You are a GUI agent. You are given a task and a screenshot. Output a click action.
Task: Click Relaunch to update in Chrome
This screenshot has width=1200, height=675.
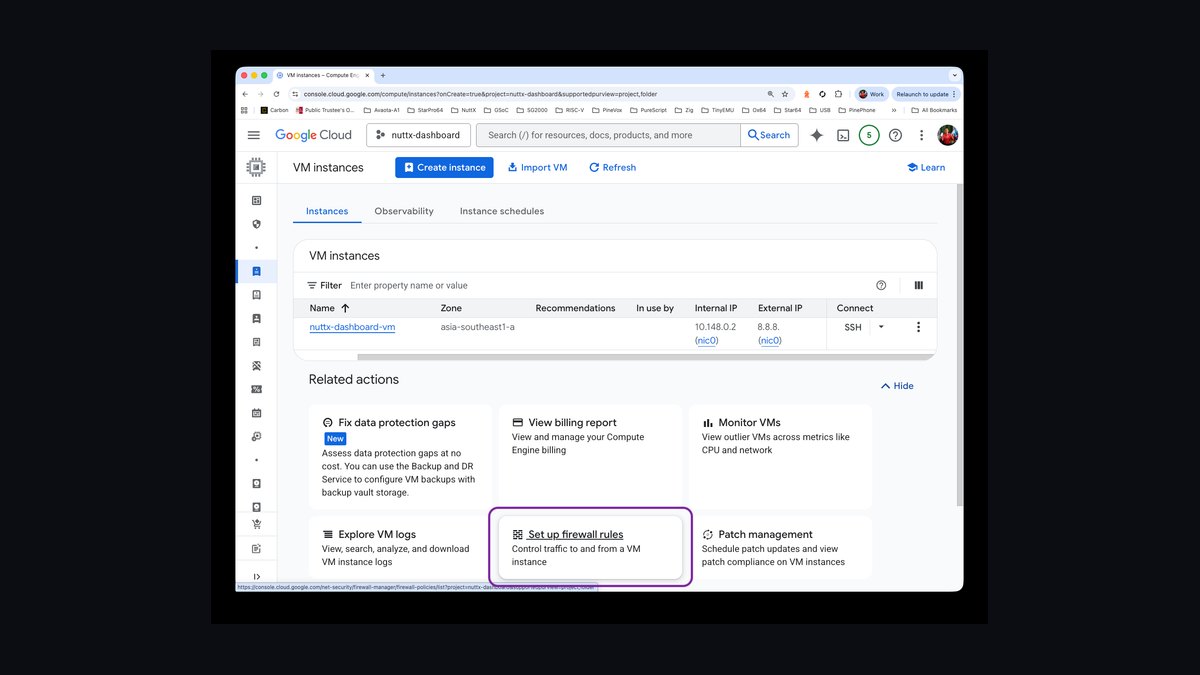coord(925,94)
